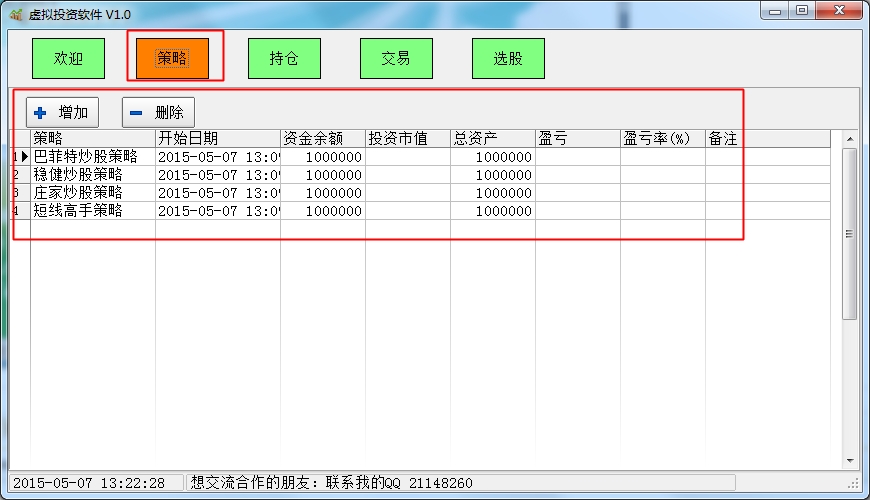Go to the 选股 tab
The image size is (870, 500).
point(508,59)
